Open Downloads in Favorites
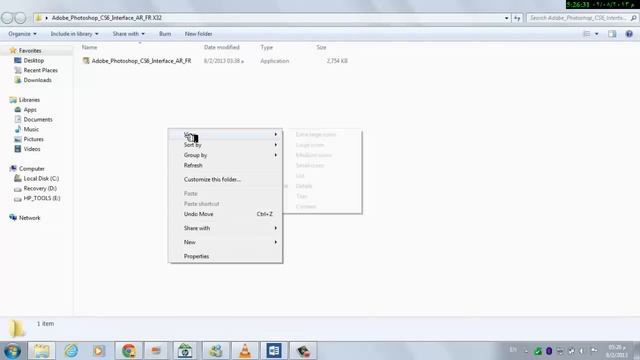Screen dimensions: 640x360 37,80
